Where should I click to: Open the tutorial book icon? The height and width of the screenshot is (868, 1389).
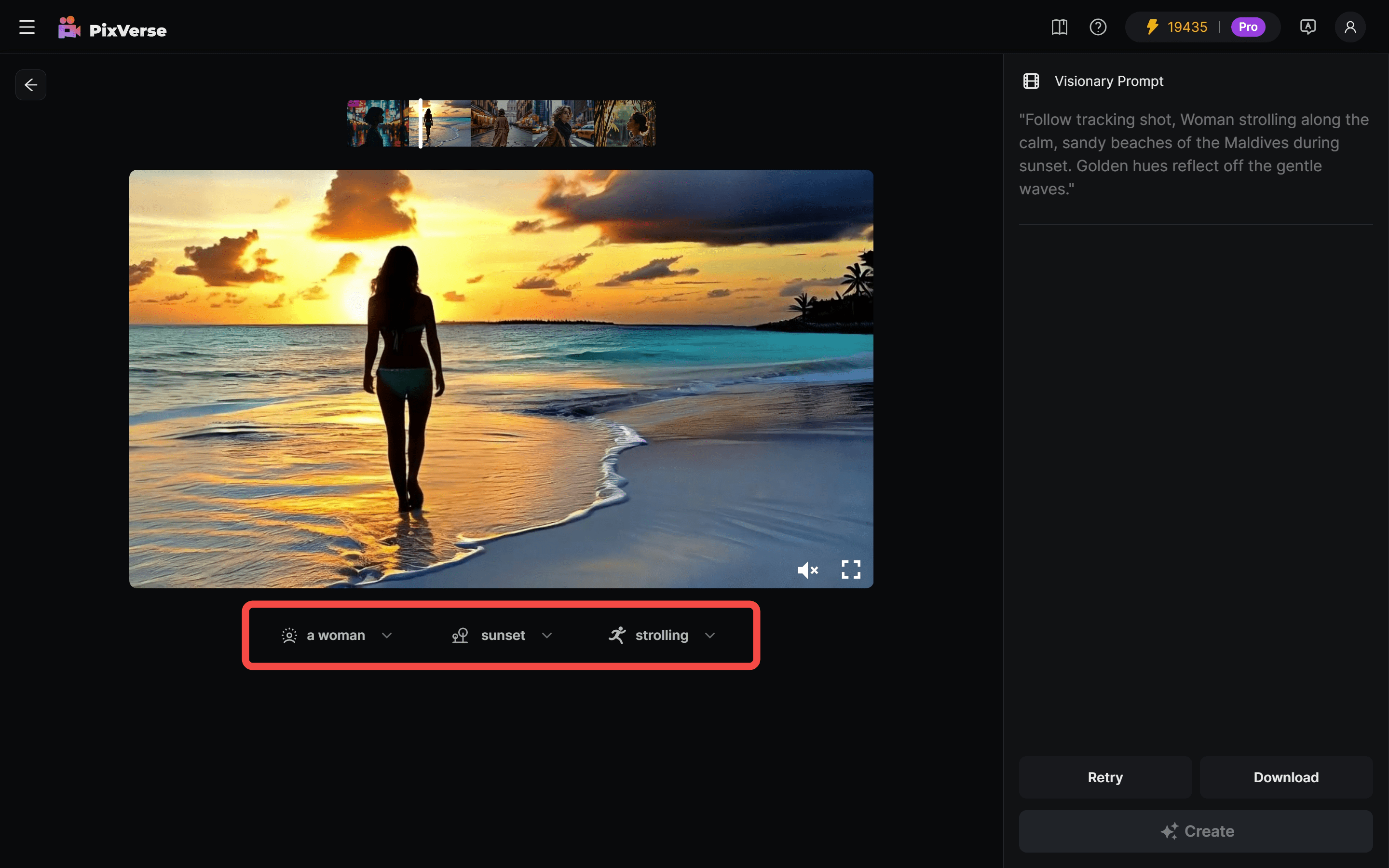(1059, 27)
